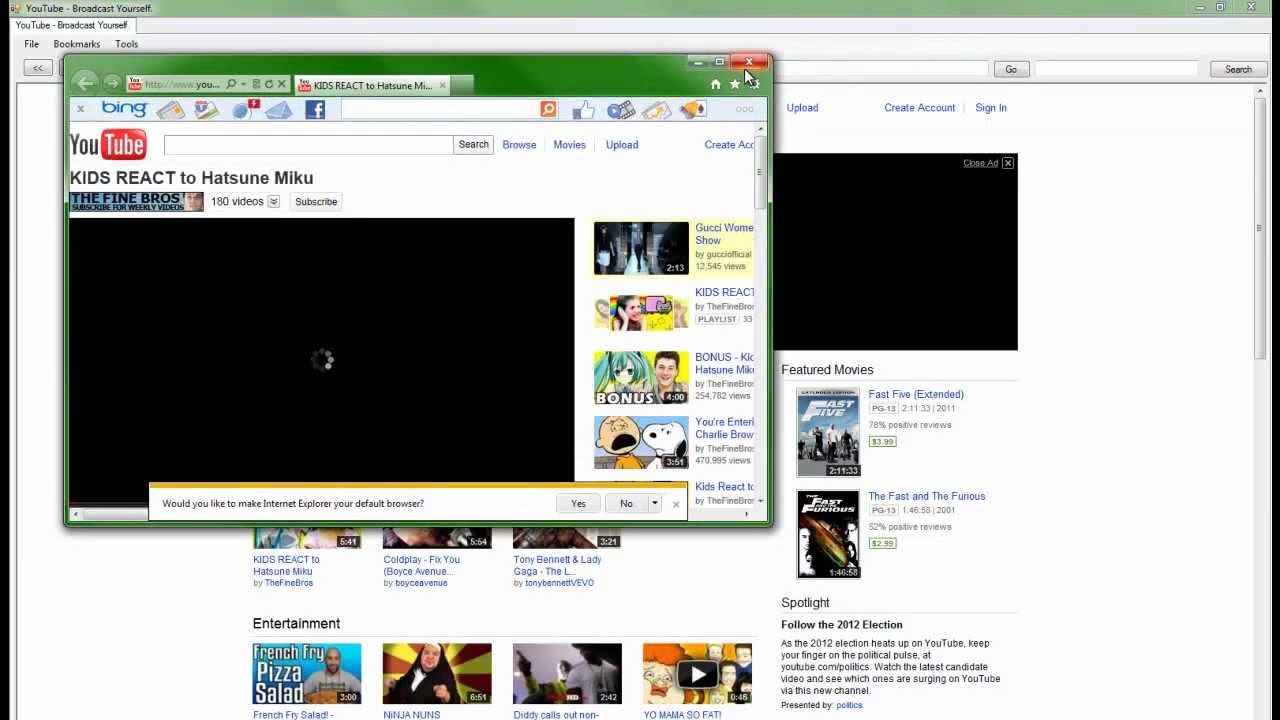Click Close Ad x box on the advertisement

1008,163
